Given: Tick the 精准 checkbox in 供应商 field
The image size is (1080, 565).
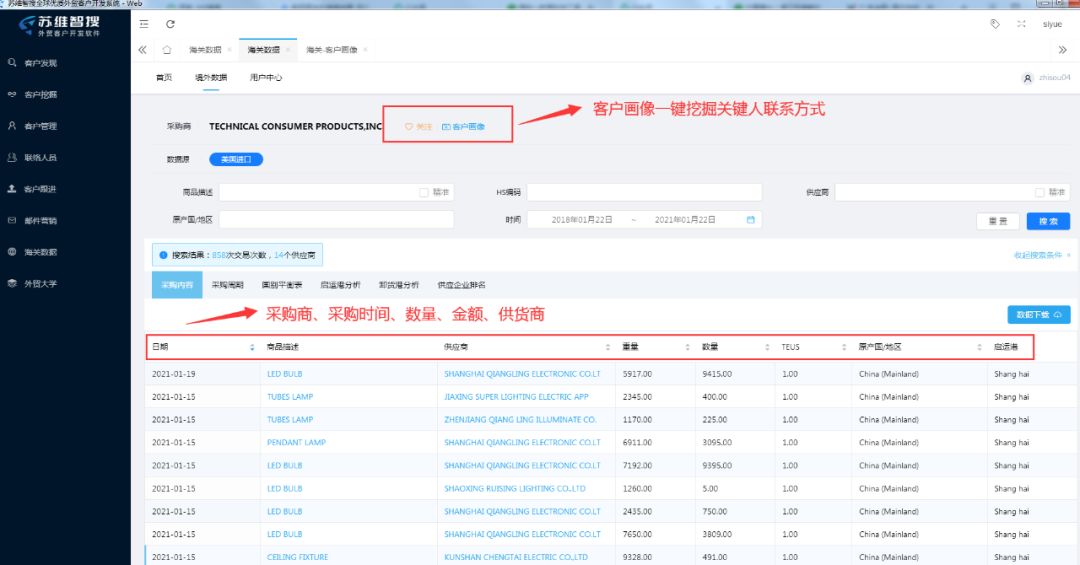Looking at the screenshot, I should click(1039, 192).
